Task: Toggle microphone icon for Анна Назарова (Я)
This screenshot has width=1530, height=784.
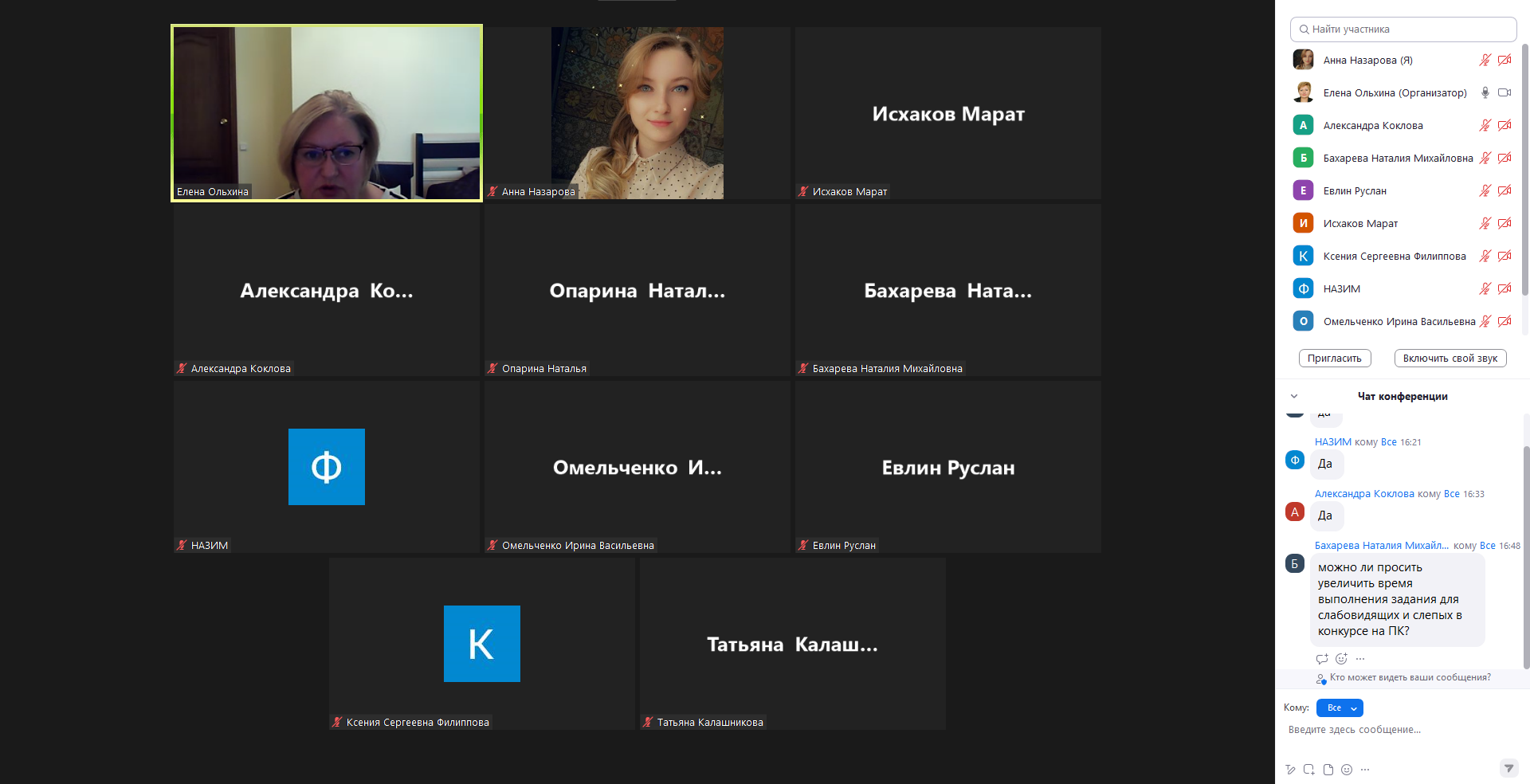Action: click(x=1485, y=61)
